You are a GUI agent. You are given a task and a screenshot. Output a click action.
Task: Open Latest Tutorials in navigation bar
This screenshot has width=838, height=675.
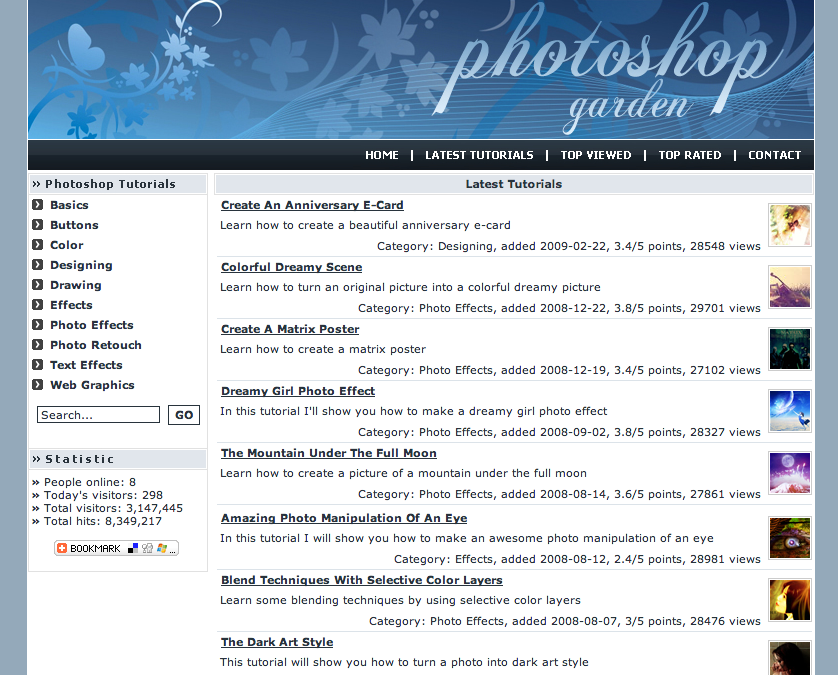pyautogui.click(x=479, y=155)
